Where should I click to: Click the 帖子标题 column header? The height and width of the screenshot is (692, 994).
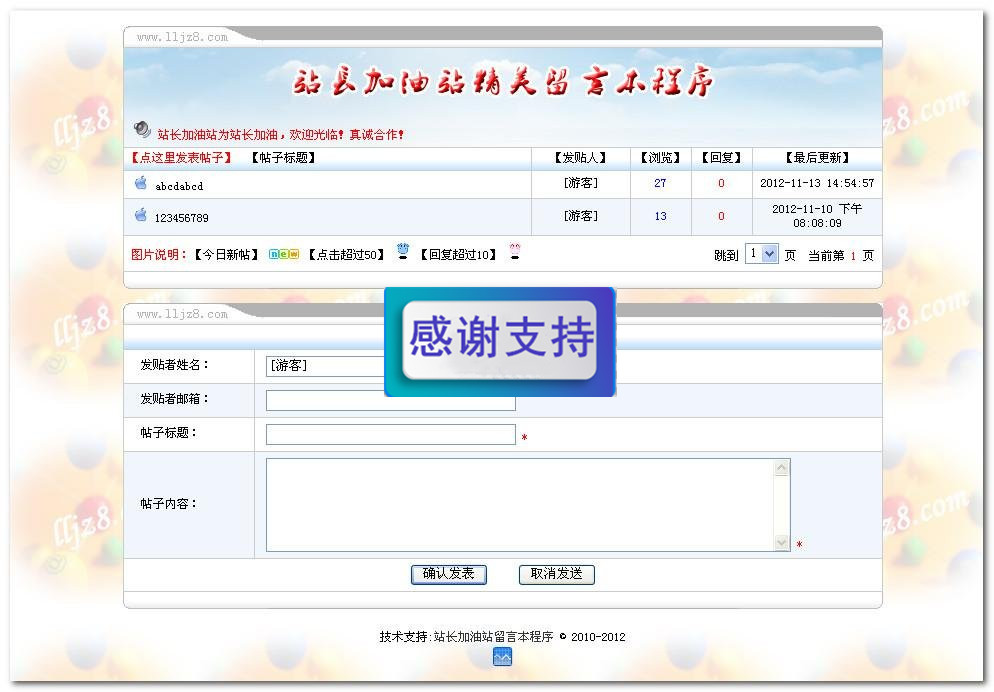click(283, 158)
